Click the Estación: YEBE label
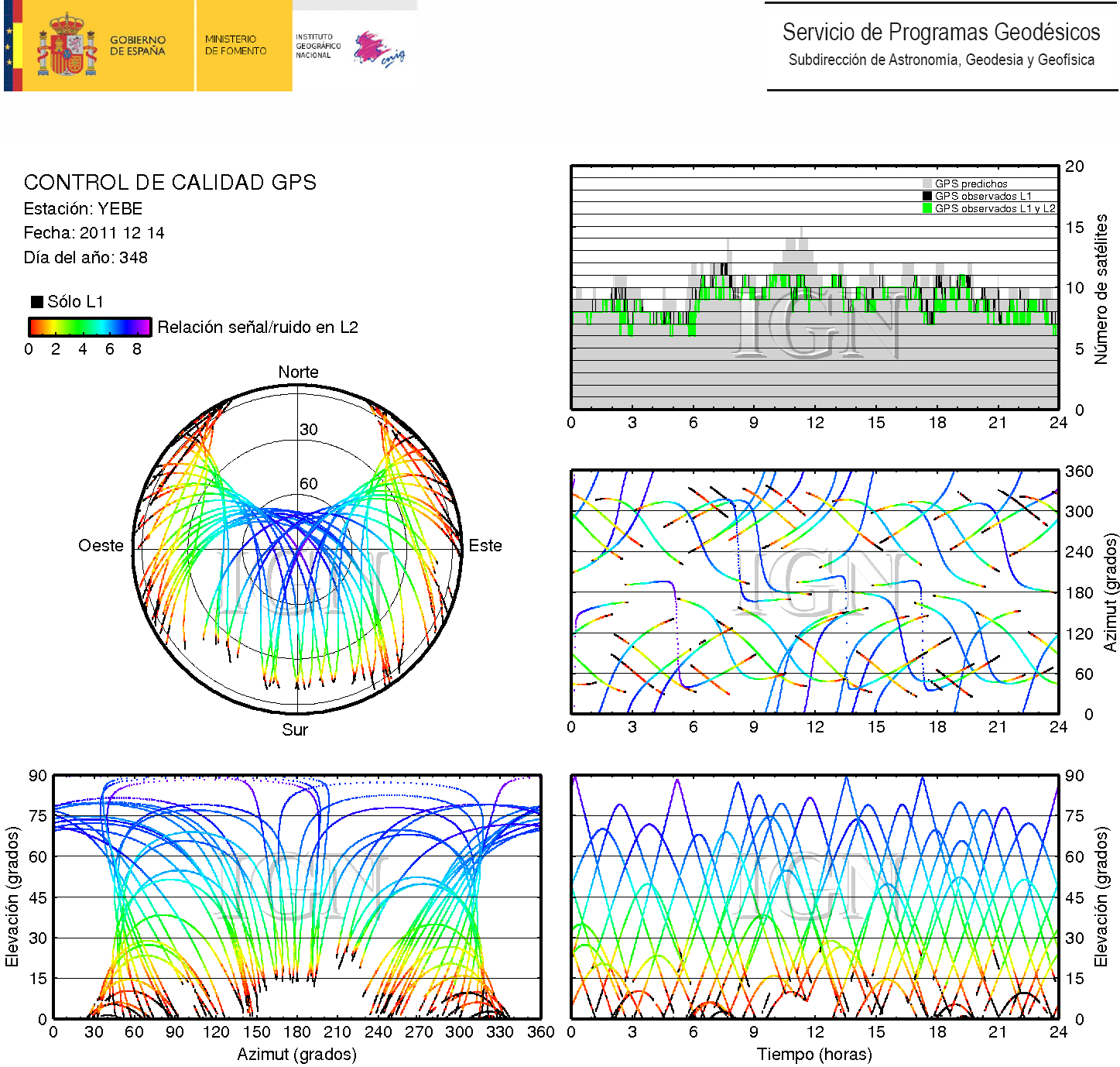Viewport: 1120px width, 1067px height. pos(83,209)
